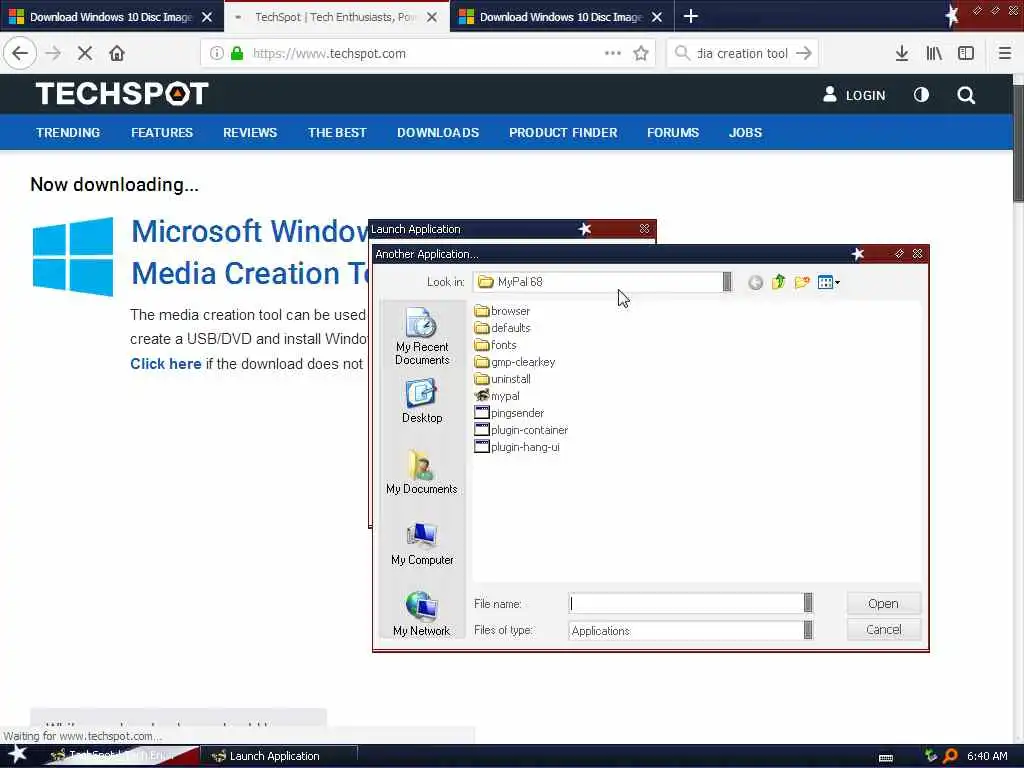This screenshot has height=768, width=1024.
Task: Open the FORUMS nav item
Action: [673, 133]
